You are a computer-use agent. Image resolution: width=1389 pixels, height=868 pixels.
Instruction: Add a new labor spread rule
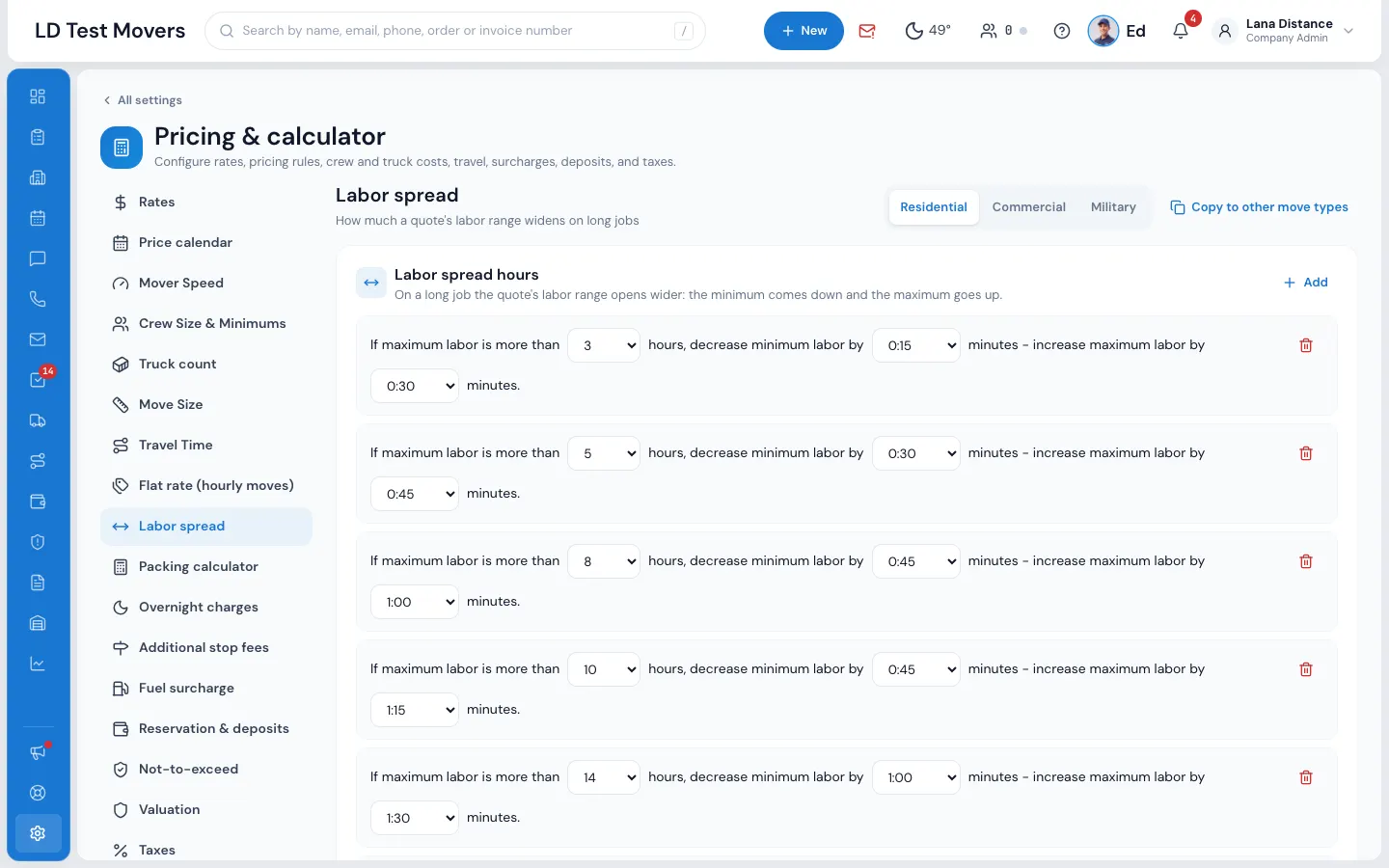coord(1306,283)
